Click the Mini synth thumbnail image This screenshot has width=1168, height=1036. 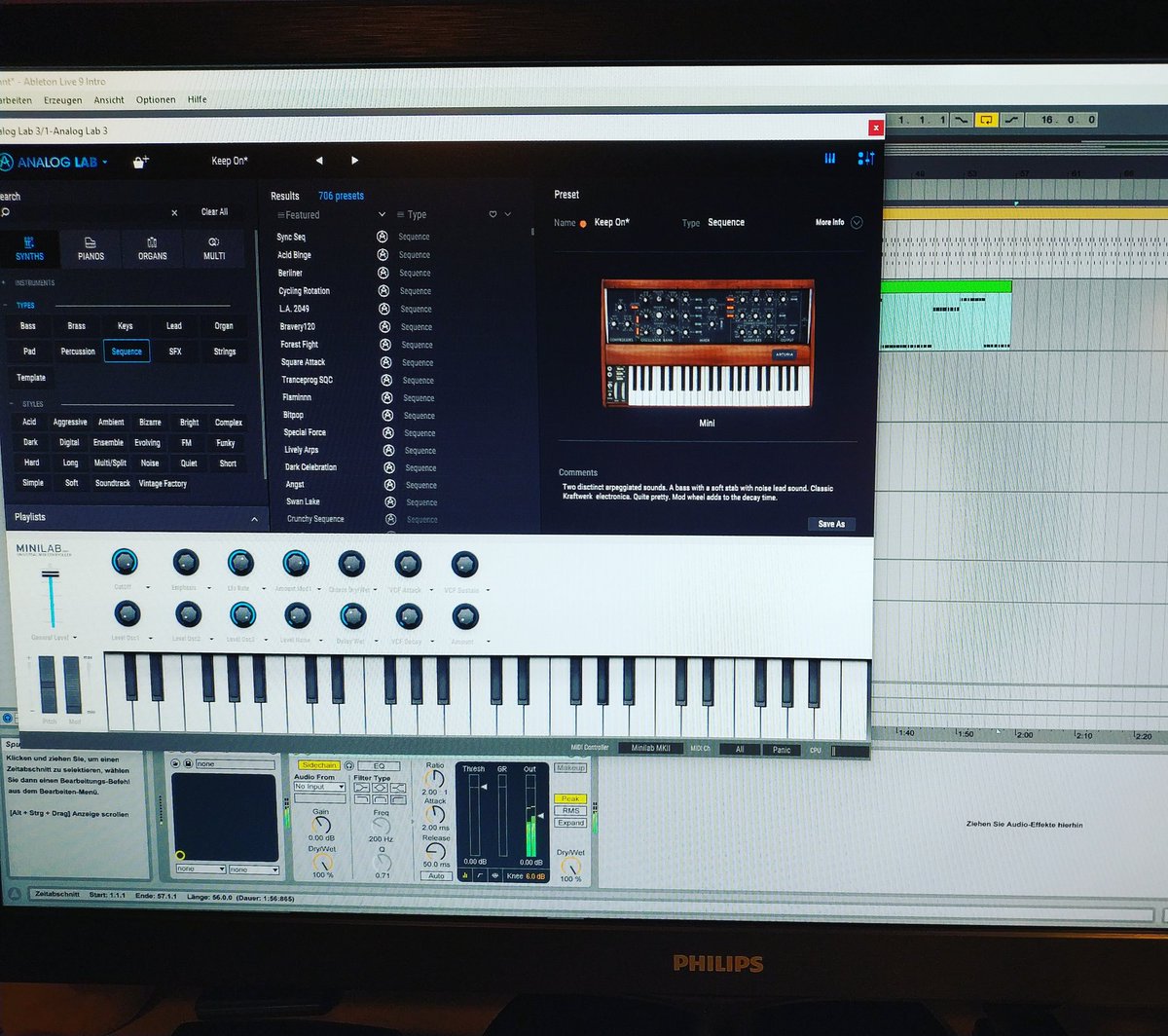(707, 345)
